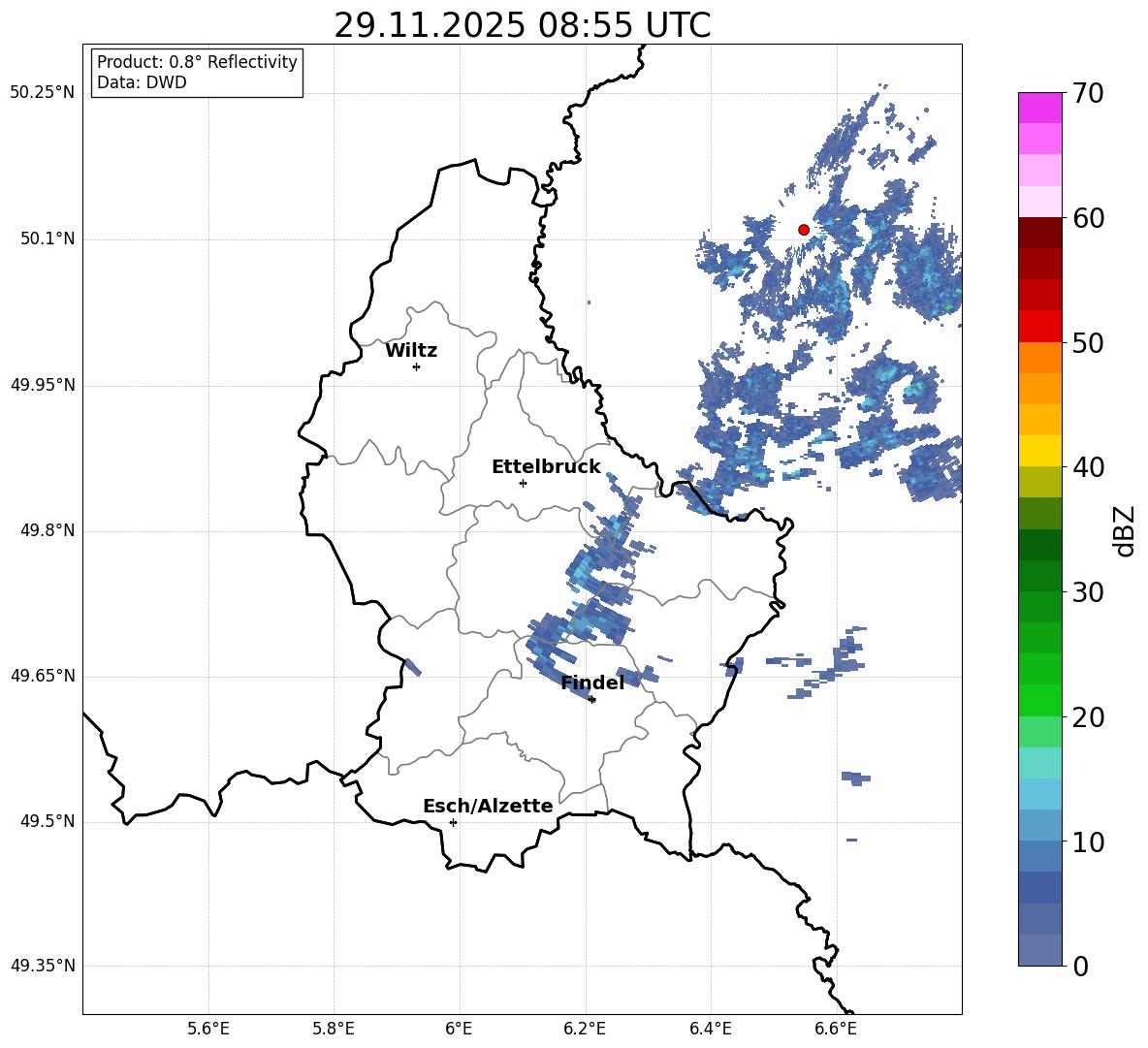
Task: Click the red radar site marker
Action: pyautogui.click(x=804, y=230)
